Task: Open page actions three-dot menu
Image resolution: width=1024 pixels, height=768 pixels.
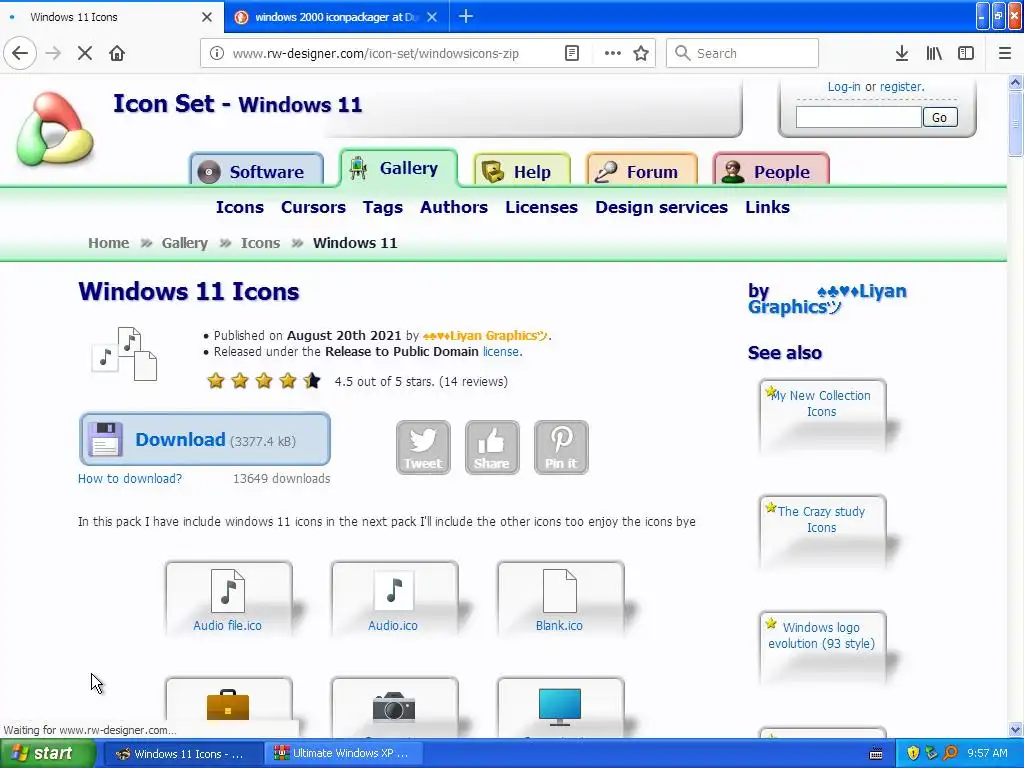Action: (x=613, y=53)
